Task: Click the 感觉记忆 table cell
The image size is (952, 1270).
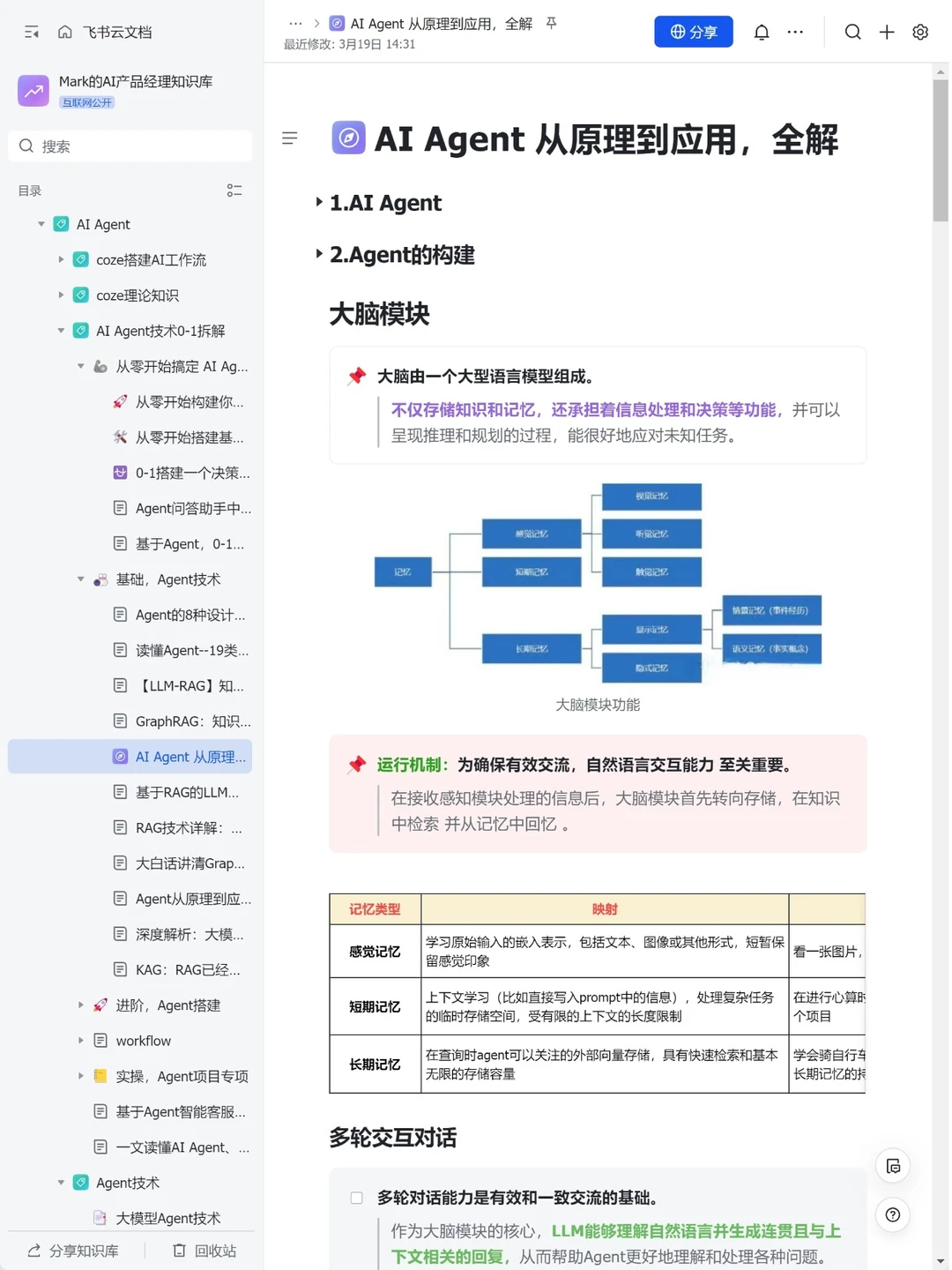Action: point(376,952)
